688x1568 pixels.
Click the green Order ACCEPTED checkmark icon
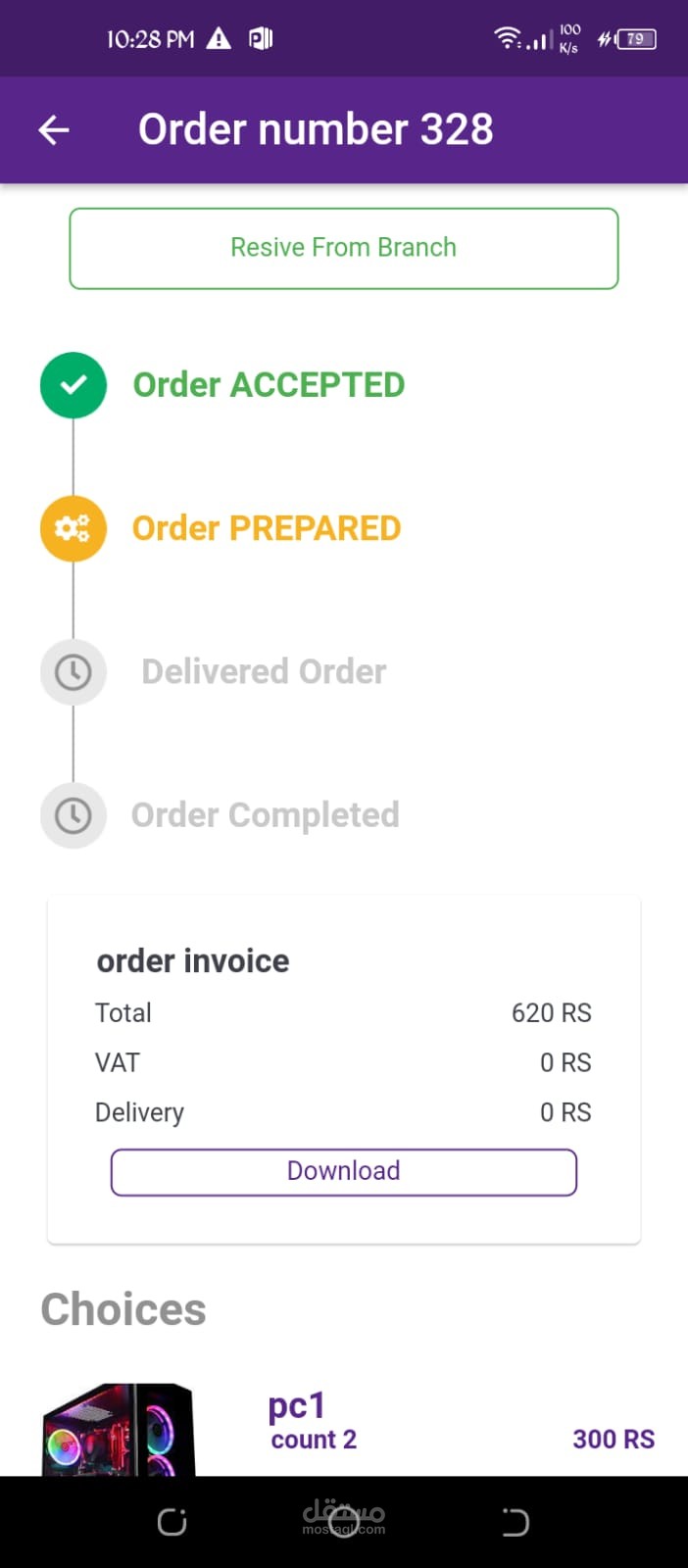(74, 385)
